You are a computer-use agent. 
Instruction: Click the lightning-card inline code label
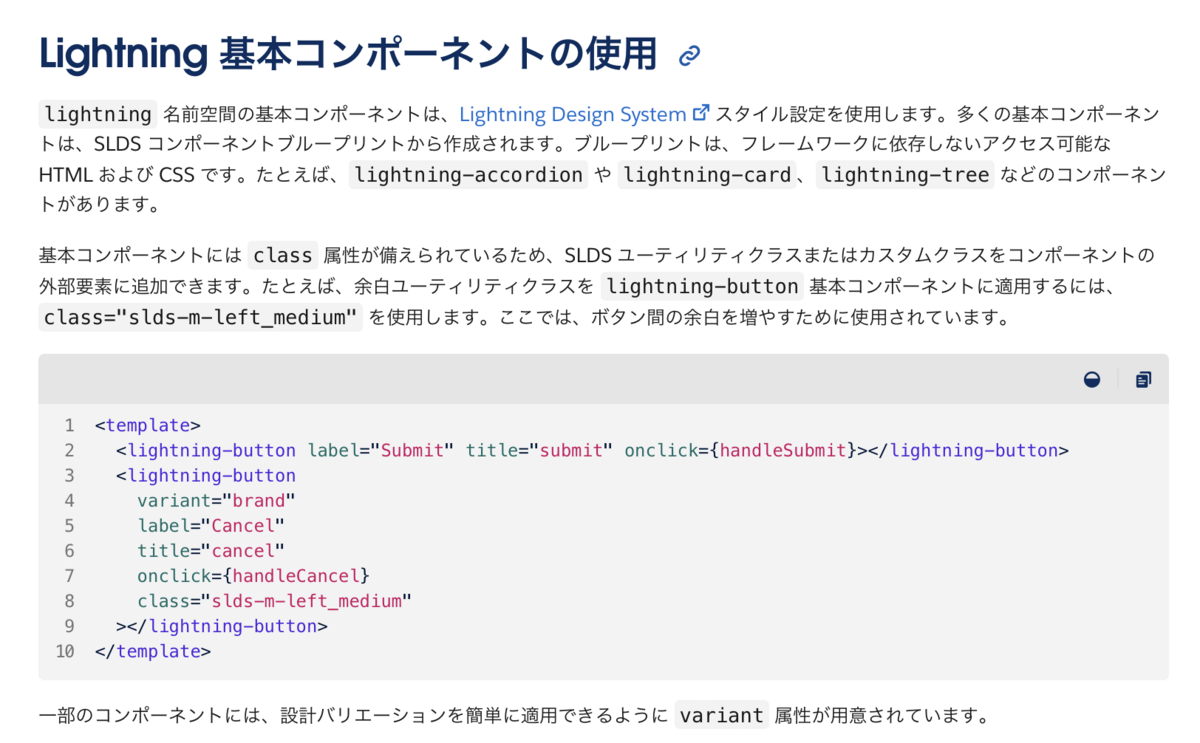707,175
